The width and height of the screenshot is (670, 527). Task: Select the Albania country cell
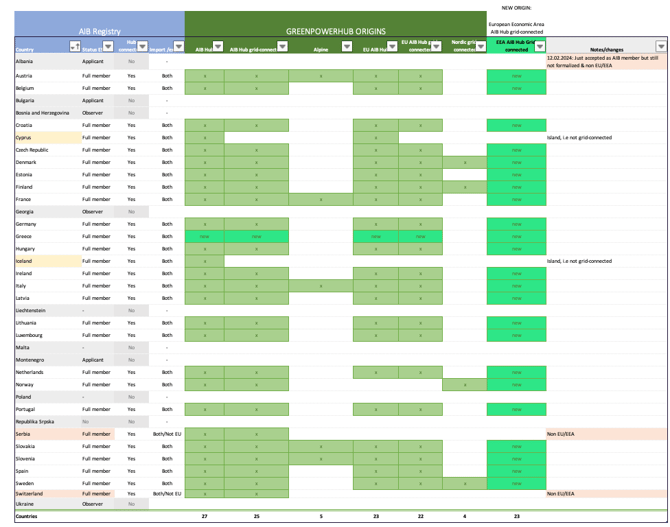[x=48, y=62]
